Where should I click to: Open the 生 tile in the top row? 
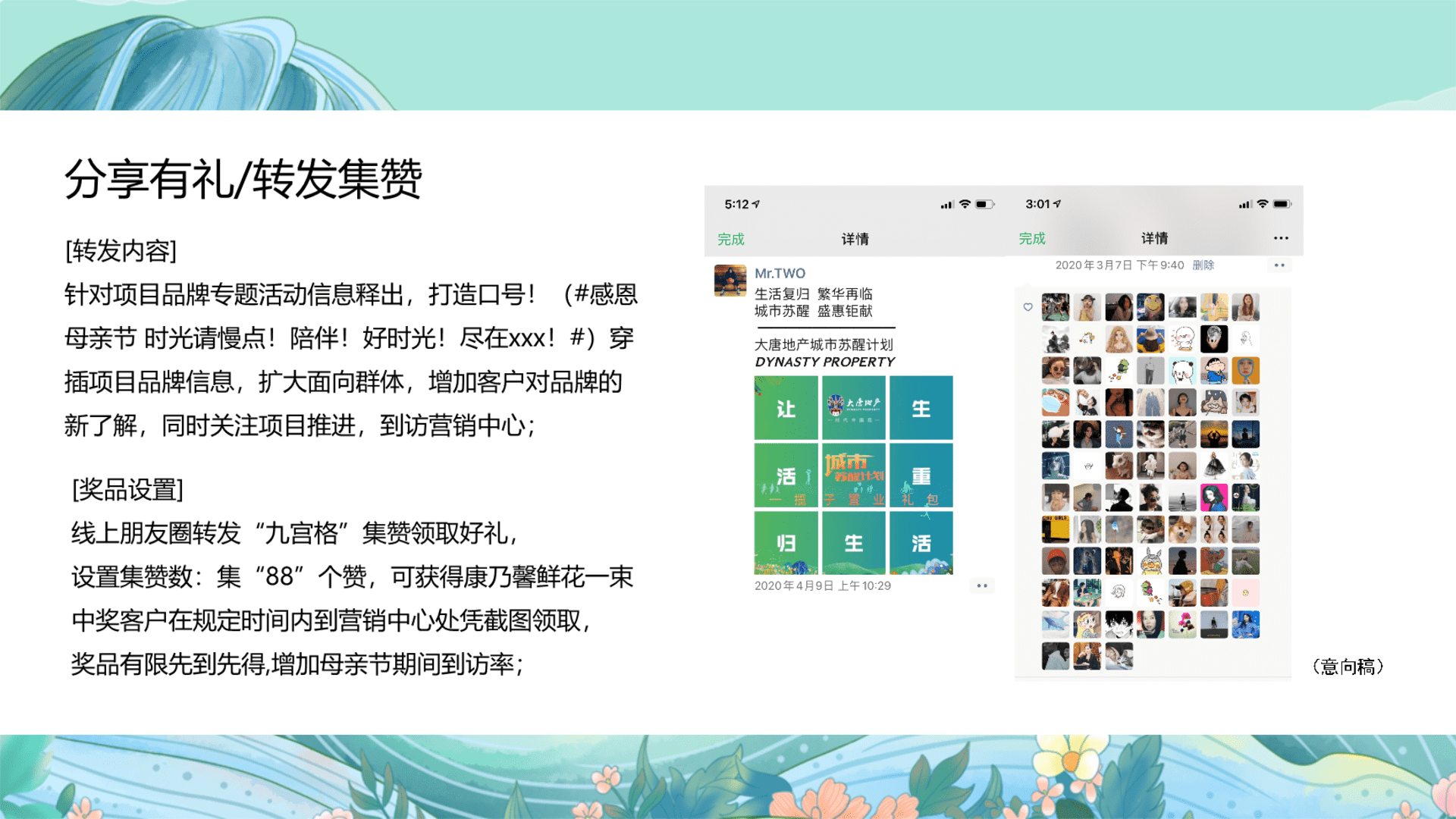[921, 408]
